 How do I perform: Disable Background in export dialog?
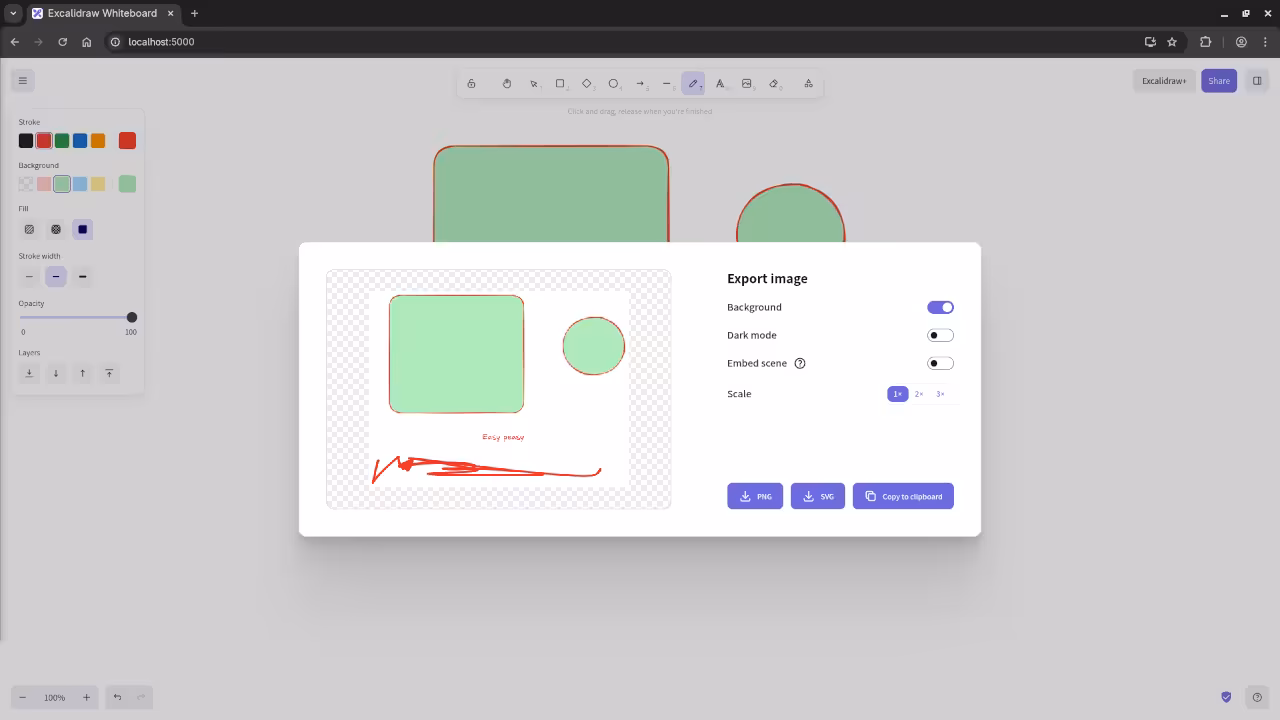coord(940,307)
